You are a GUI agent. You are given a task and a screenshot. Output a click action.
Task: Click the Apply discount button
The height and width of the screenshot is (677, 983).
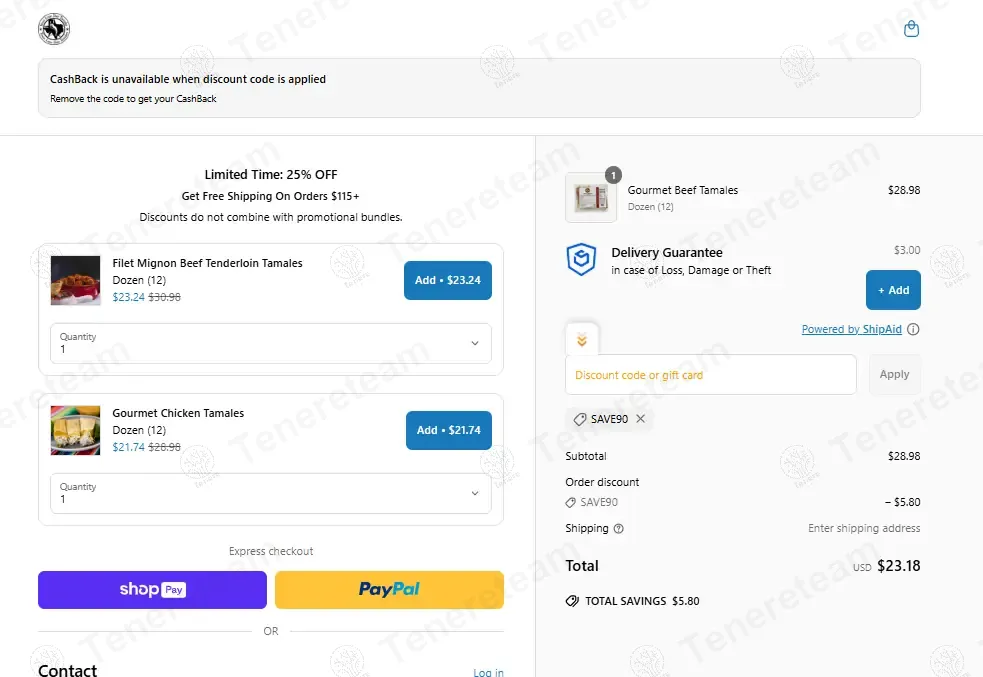895,375
